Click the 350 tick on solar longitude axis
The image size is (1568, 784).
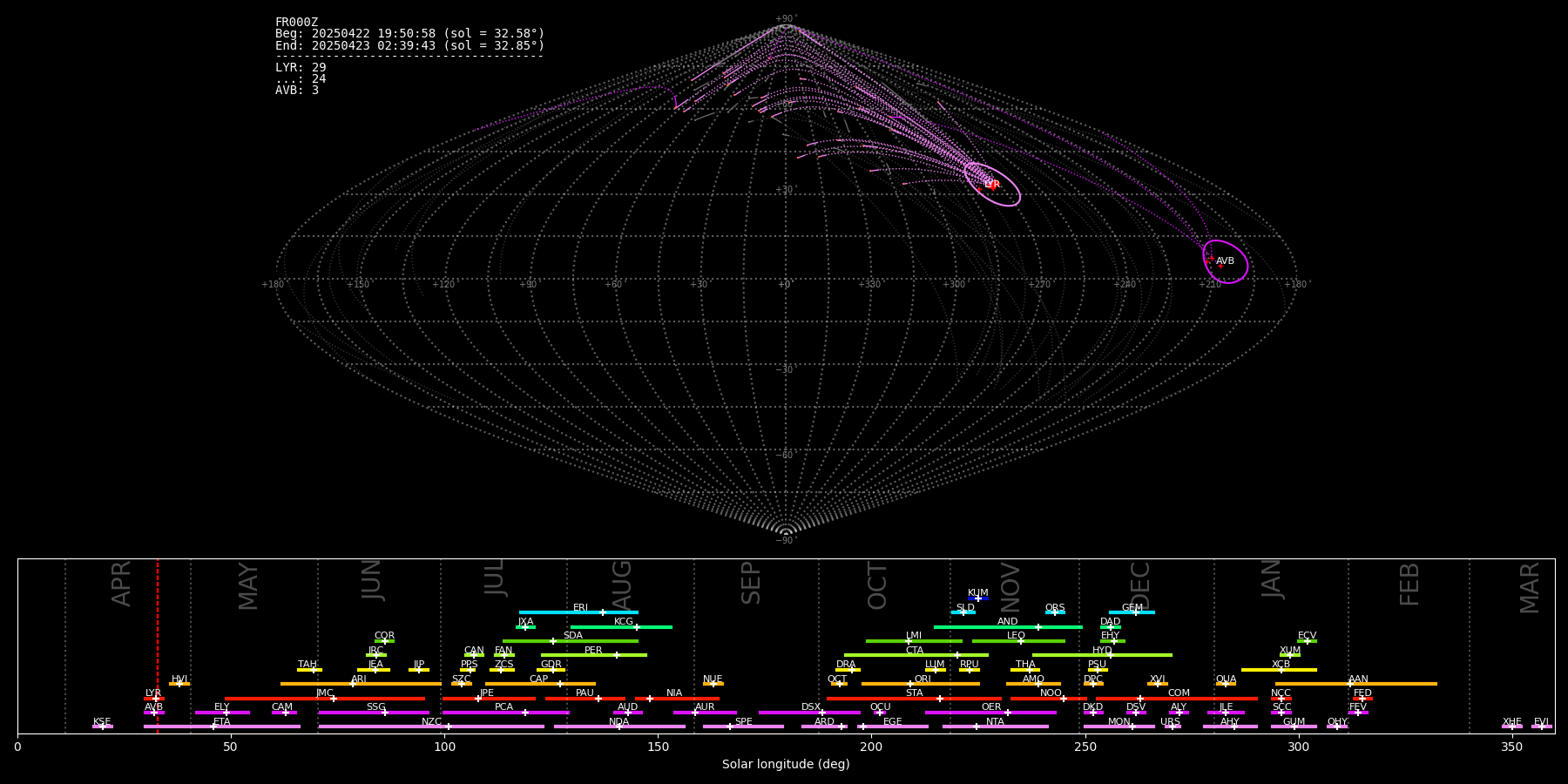pyautogui.click(x=1511, y=747)
